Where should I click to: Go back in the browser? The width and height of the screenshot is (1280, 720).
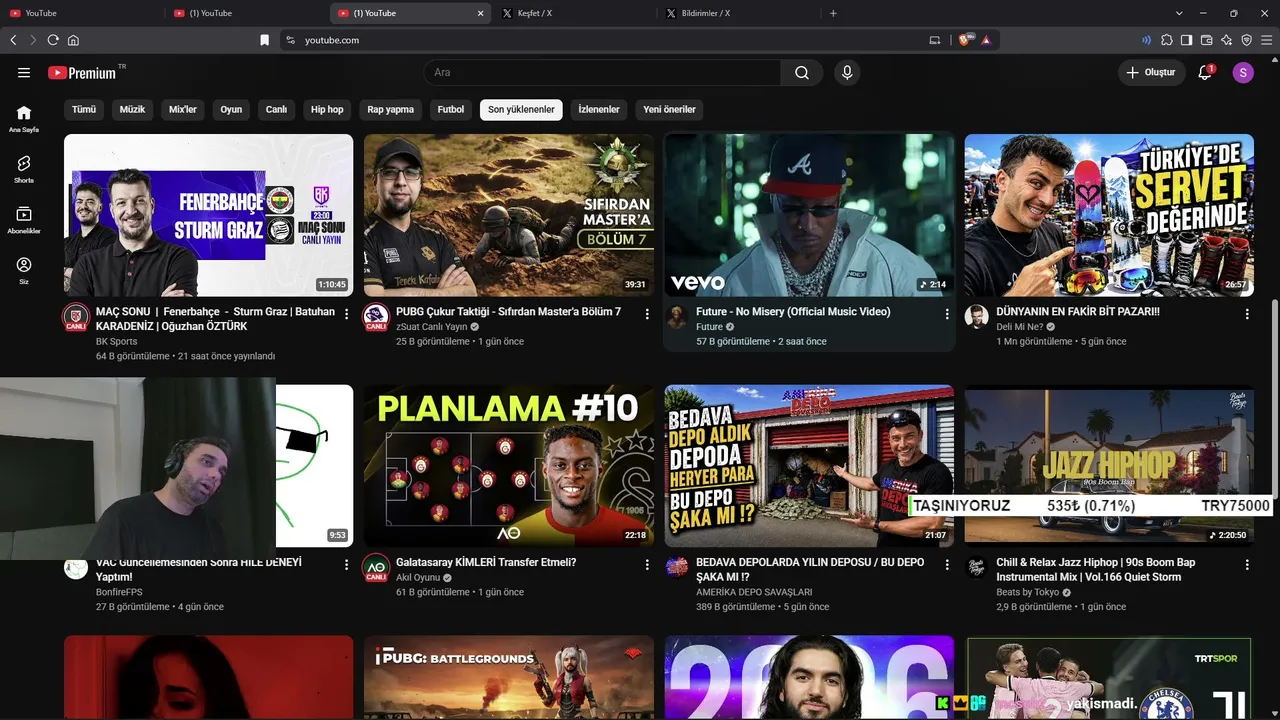13,40
